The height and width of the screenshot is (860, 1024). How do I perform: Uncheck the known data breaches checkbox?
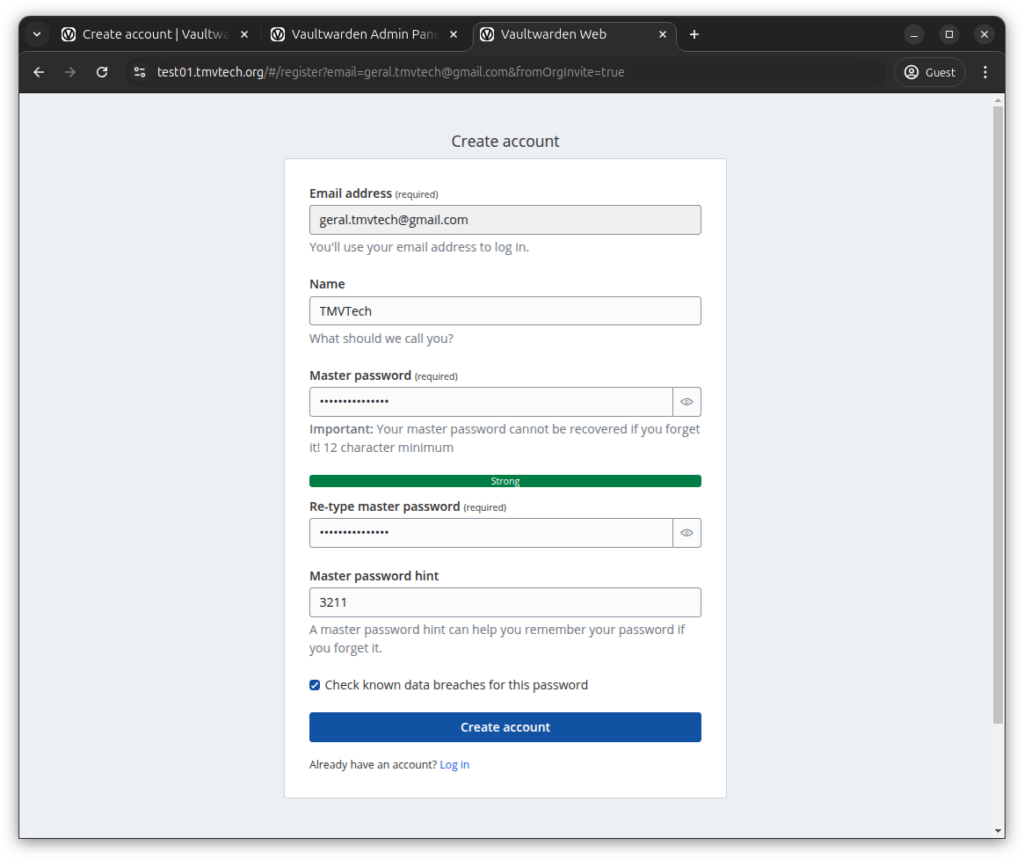[x=315, y=685]
